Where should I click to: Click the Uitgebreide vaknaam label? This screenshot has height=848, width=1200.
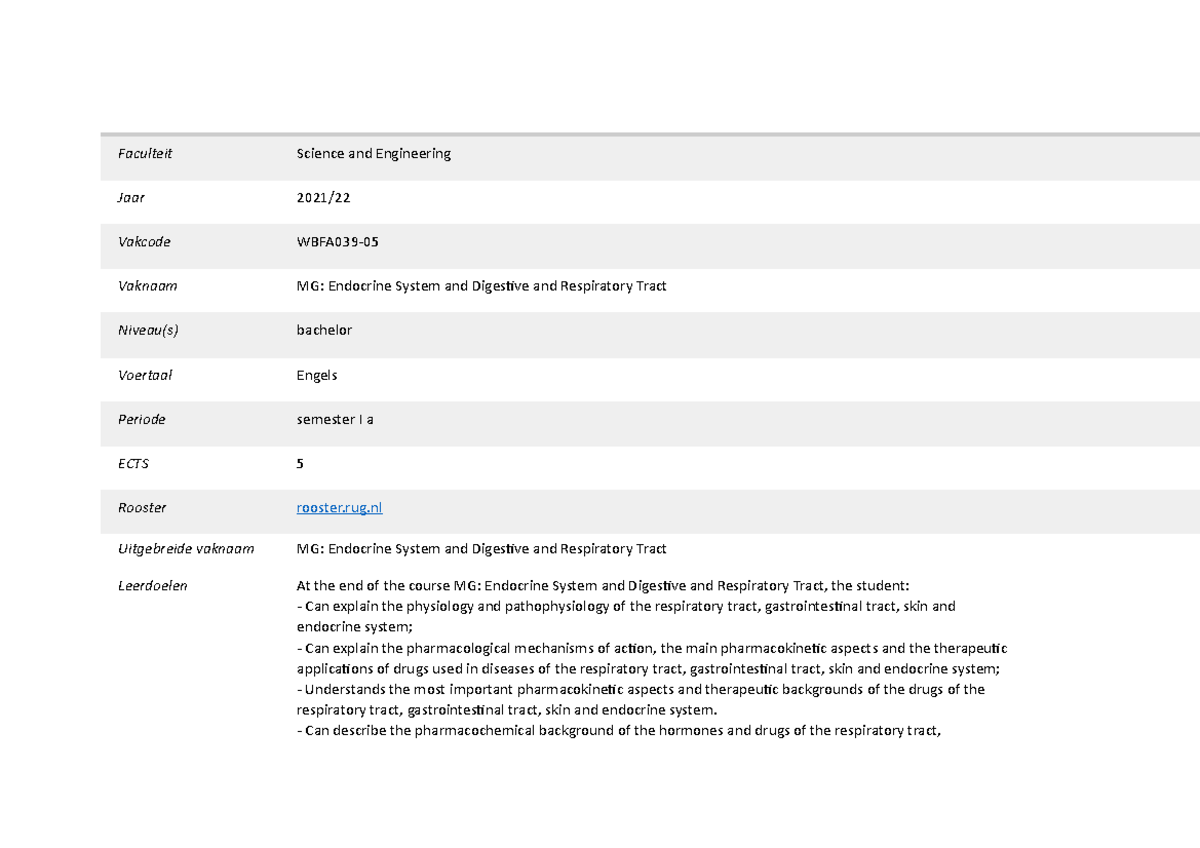click(186, 549)
